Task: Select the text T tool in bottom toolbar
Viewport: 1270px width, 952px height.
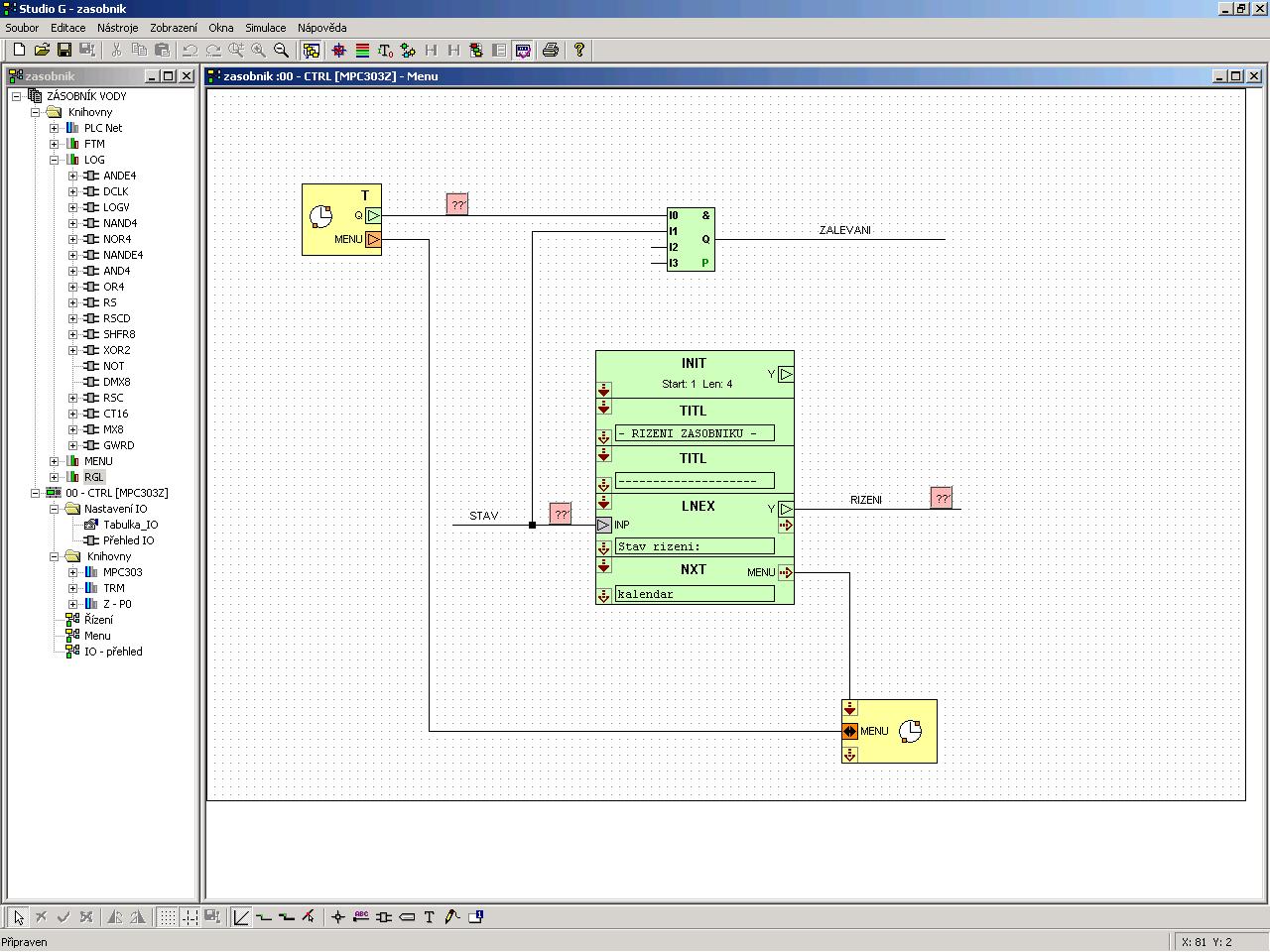Action: [430, 917]
